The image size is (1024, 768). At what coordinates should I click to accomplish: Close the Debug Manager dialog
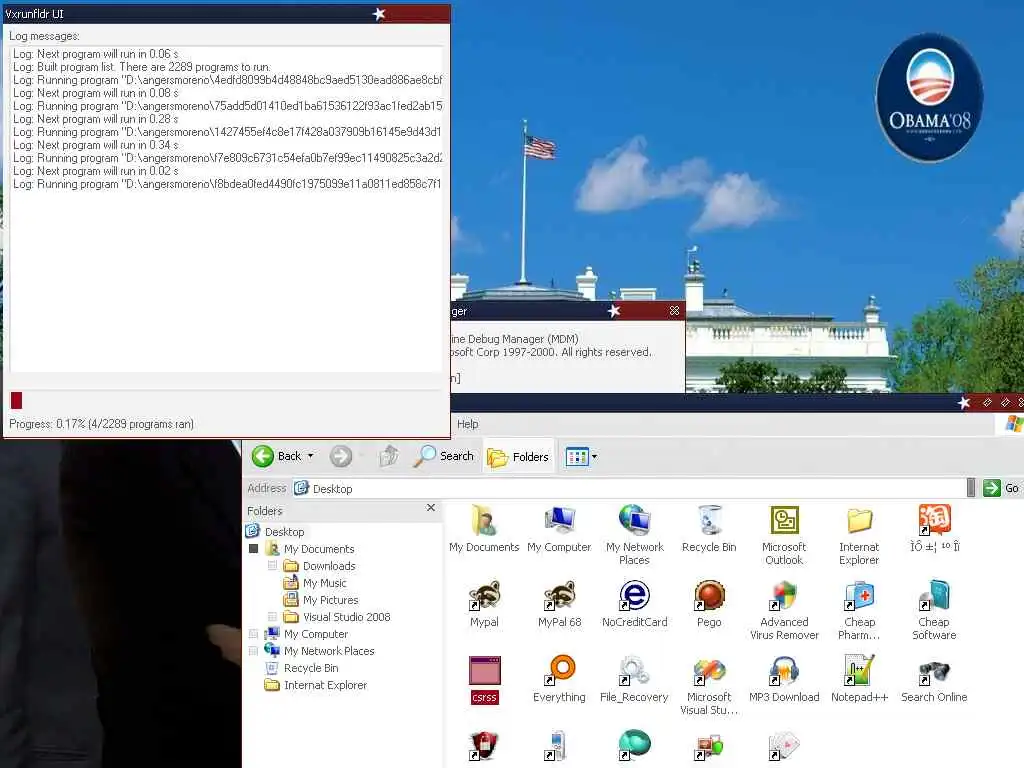pos(675,311)
